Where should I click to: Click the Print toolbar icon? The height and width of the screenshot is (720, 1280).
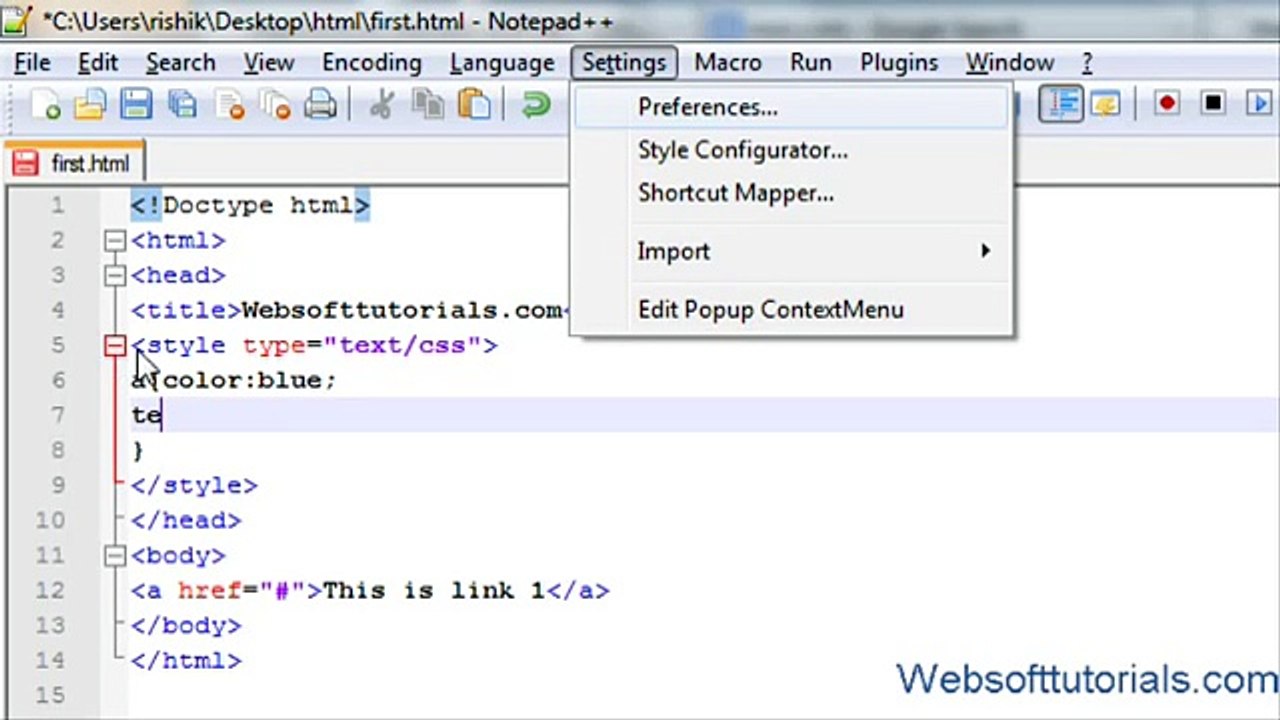(x=320, y=104)
